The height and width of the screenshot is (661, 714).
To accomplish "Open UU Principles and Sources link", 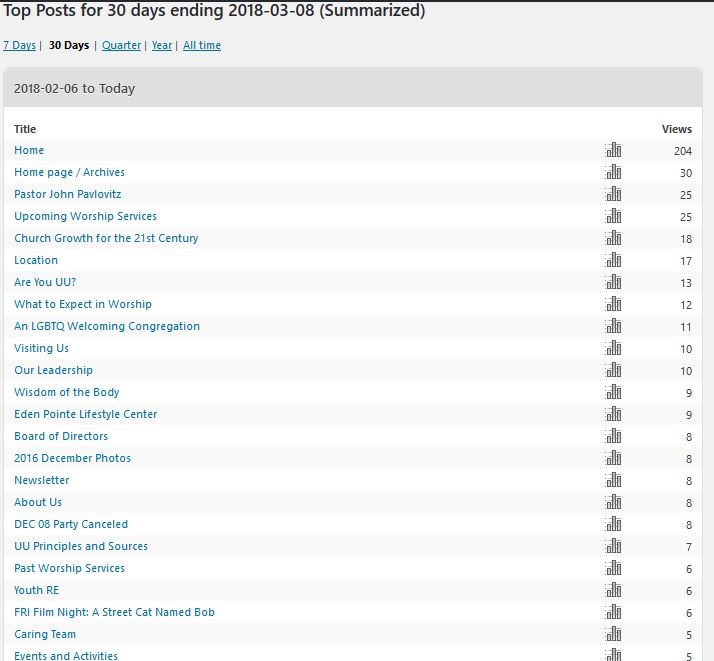I will tap(81, 546).
